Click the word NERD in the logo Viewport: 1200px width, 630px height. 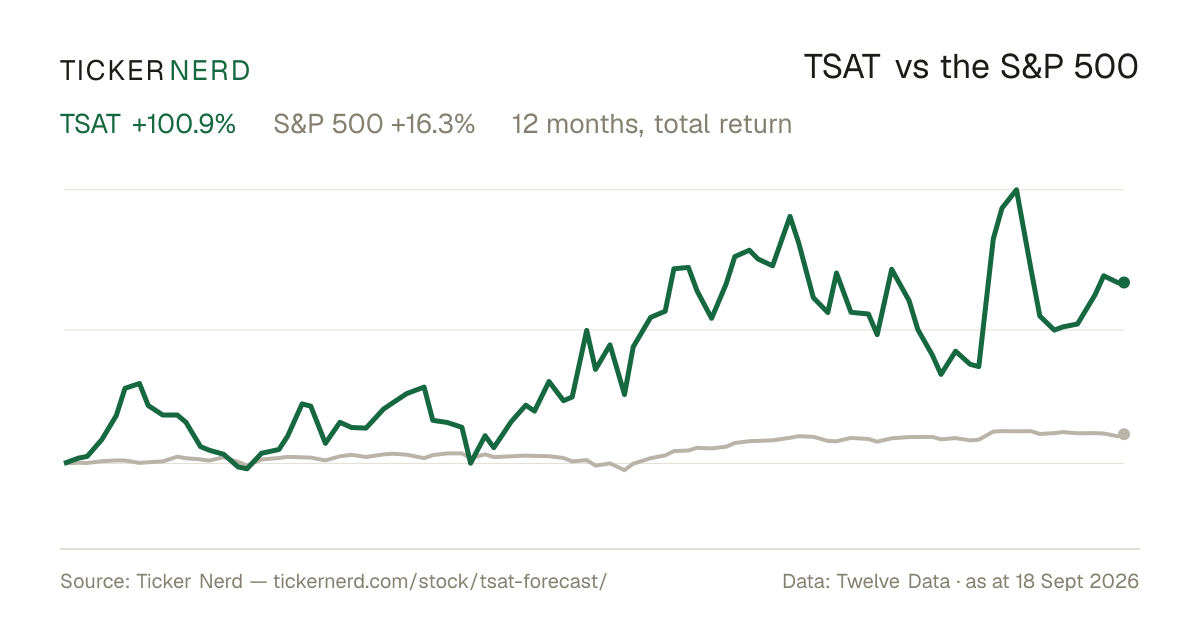coord(210,70)
